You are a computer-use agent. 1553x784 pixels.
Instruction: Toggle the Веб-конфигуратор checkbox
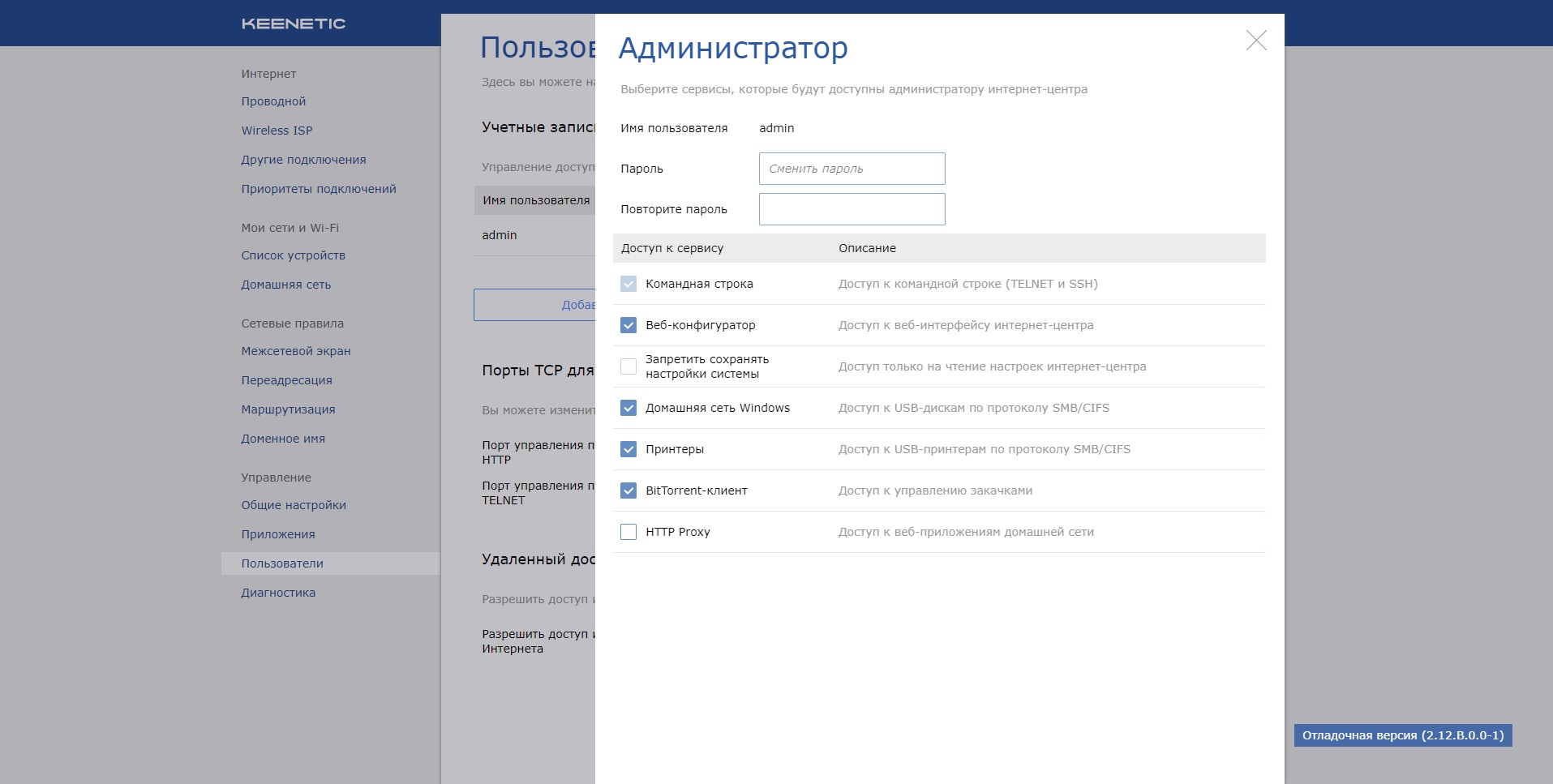[x=628, y=325]
